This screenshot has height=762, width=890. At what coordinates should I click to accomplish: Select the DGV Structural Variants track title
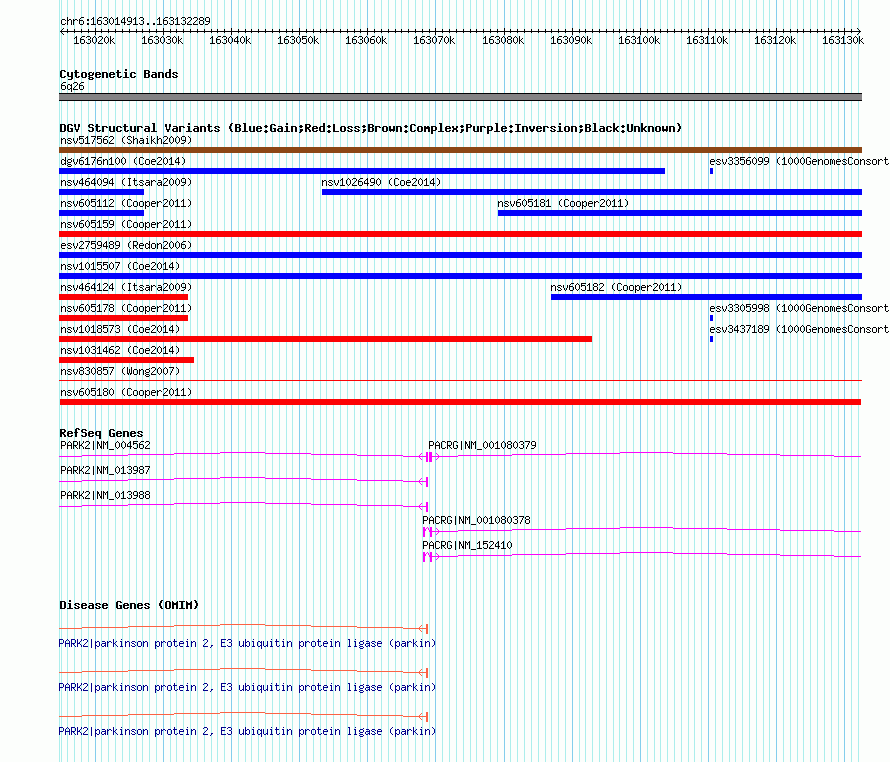371,128
